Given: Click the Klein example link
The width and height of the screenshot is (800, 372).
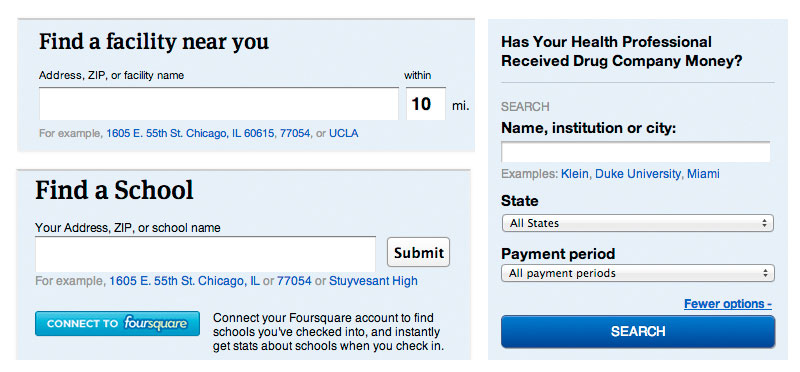Looking at the screenshot, I should pyautogui.click(x=575, y=174).
